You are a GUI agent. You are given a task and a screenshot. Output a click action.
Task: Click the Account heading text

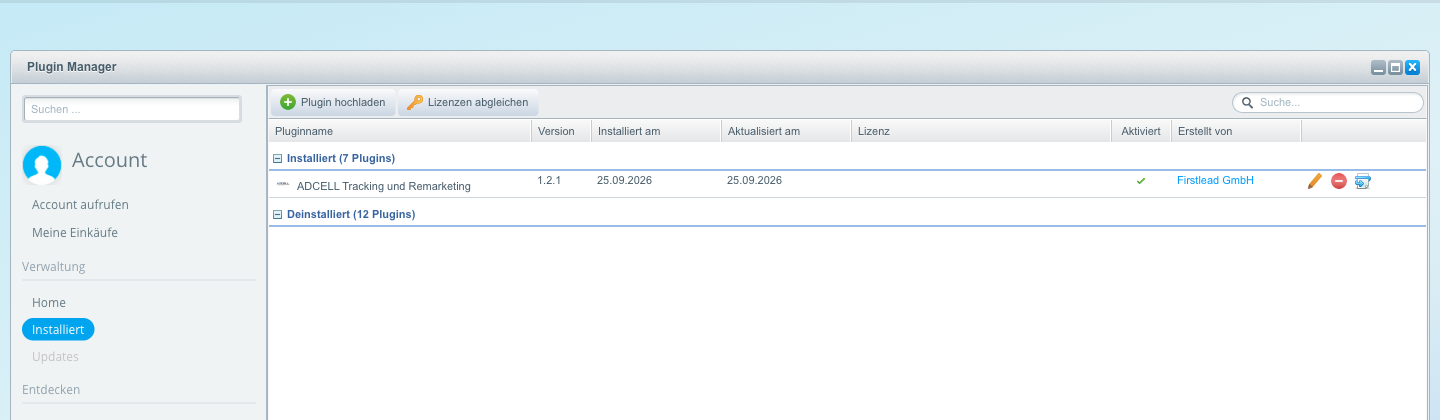pyautogui.click(x=109, y=160)
